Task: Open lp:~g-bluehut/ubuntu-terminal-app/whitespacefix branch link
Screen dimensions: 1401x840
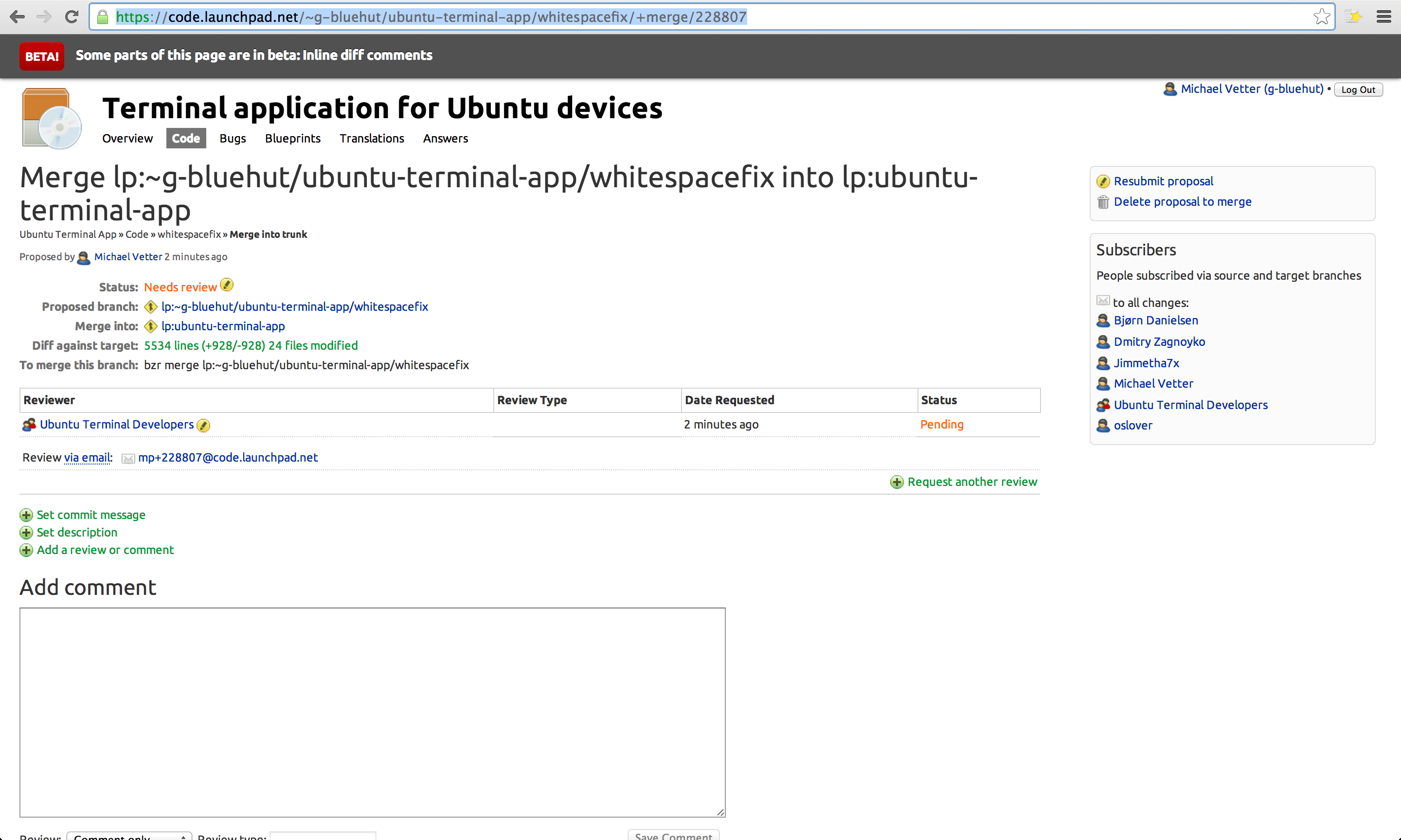Action: (x=295, y=307)
